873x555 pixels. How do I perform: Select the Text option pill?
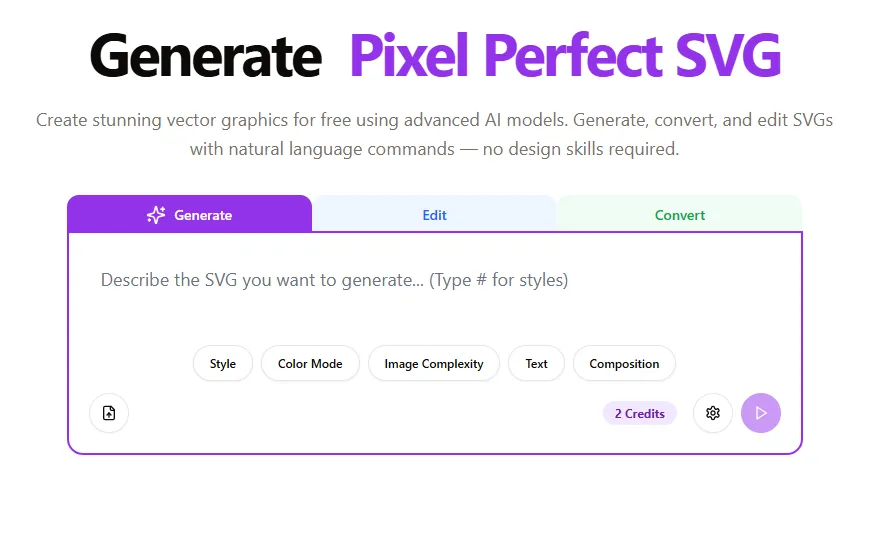pos(537,364)
